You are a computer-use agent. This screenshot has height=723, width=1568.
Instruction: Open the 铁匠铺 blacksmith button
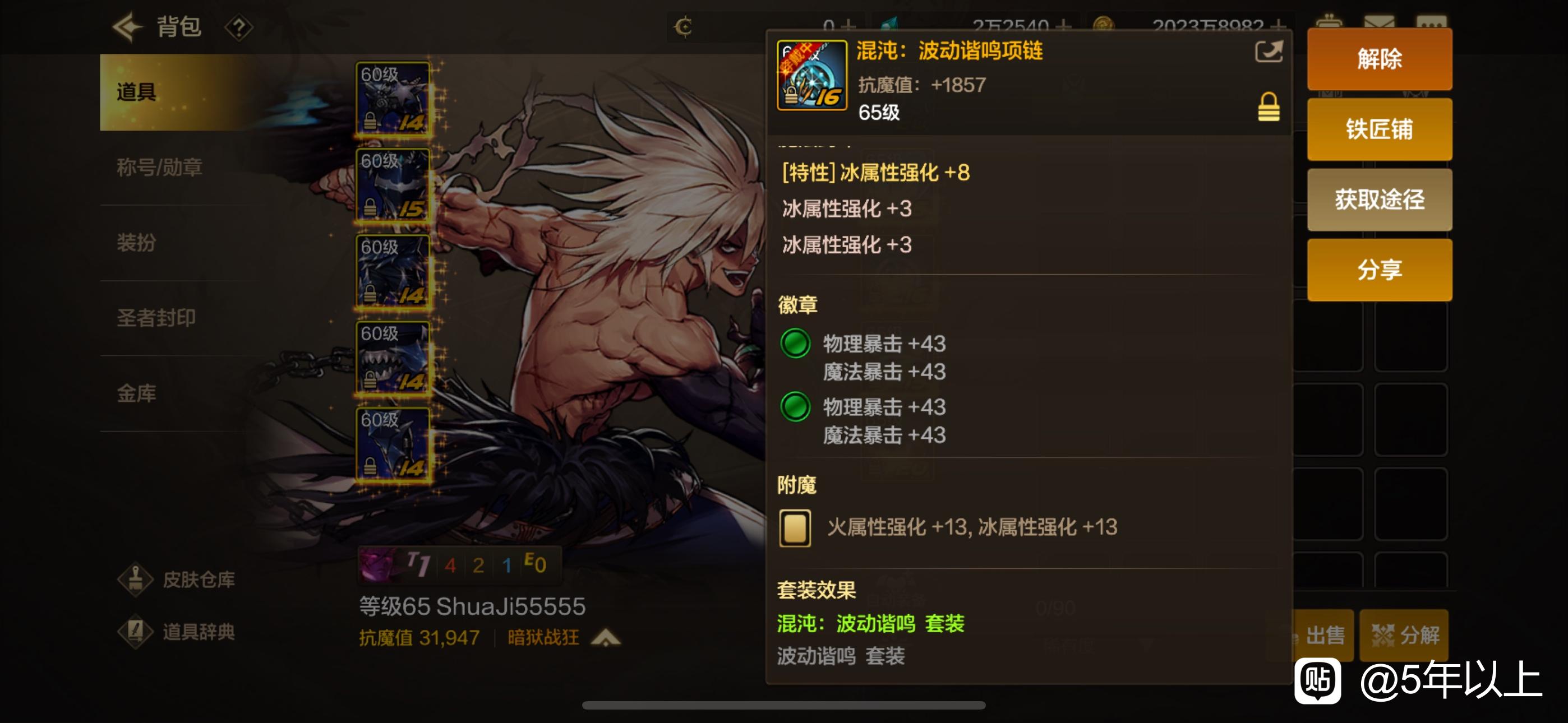pos(1380,129)
